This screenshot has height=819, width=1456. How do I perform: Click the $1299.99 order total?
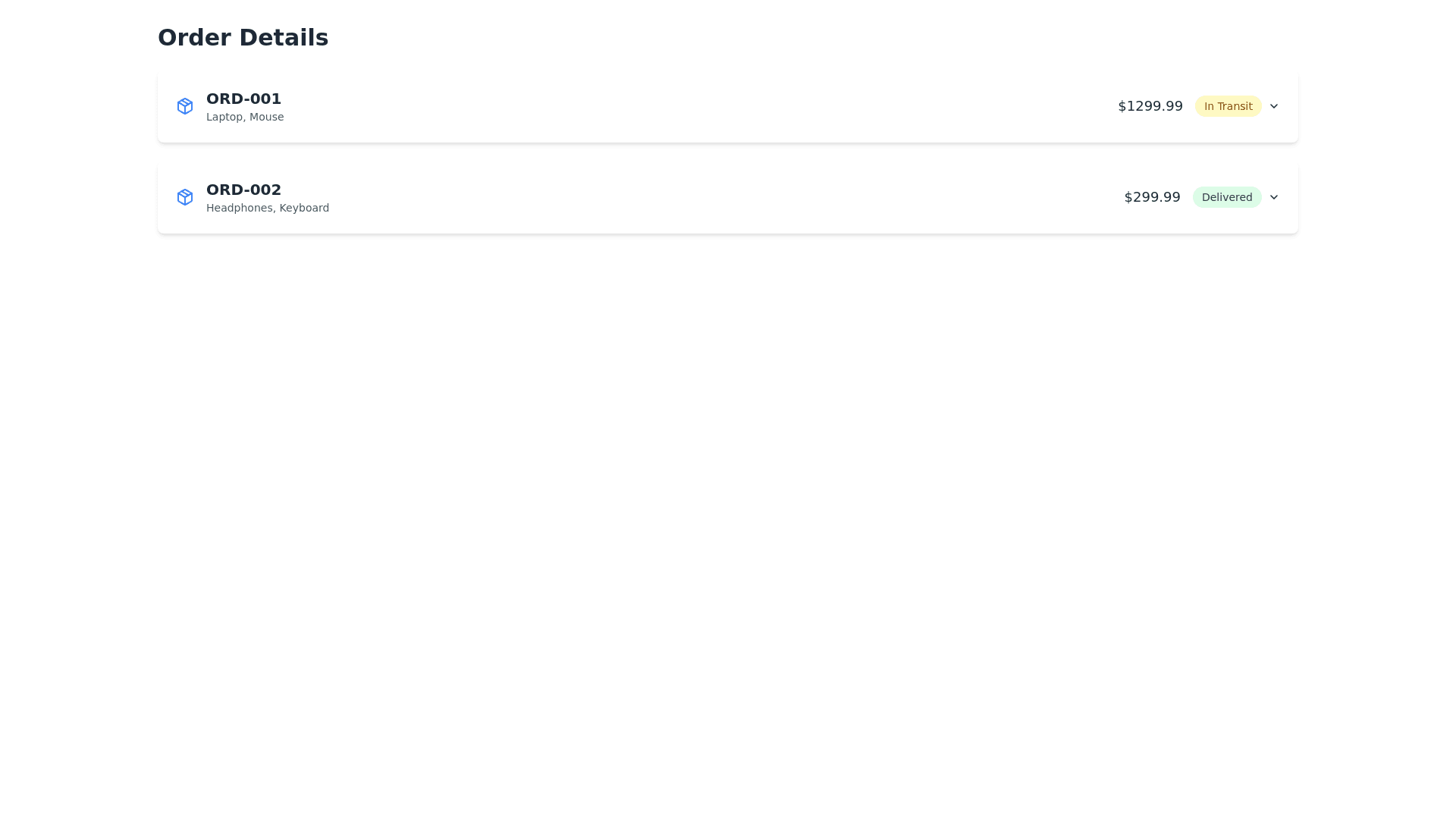coord(1150,106)
